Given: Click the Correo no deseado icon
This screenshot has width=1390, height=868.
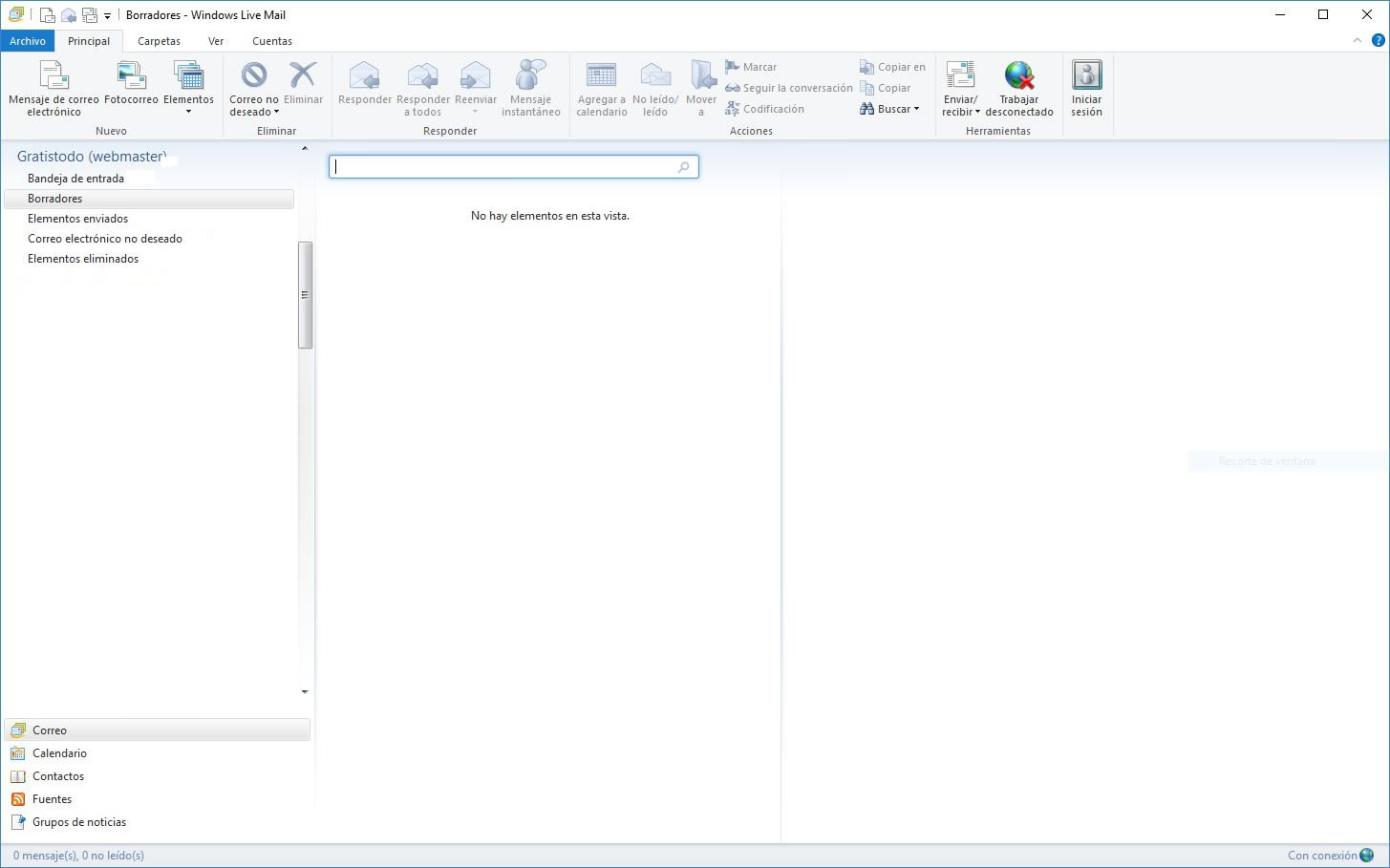Looking at the screenshot, I should 254,75.
